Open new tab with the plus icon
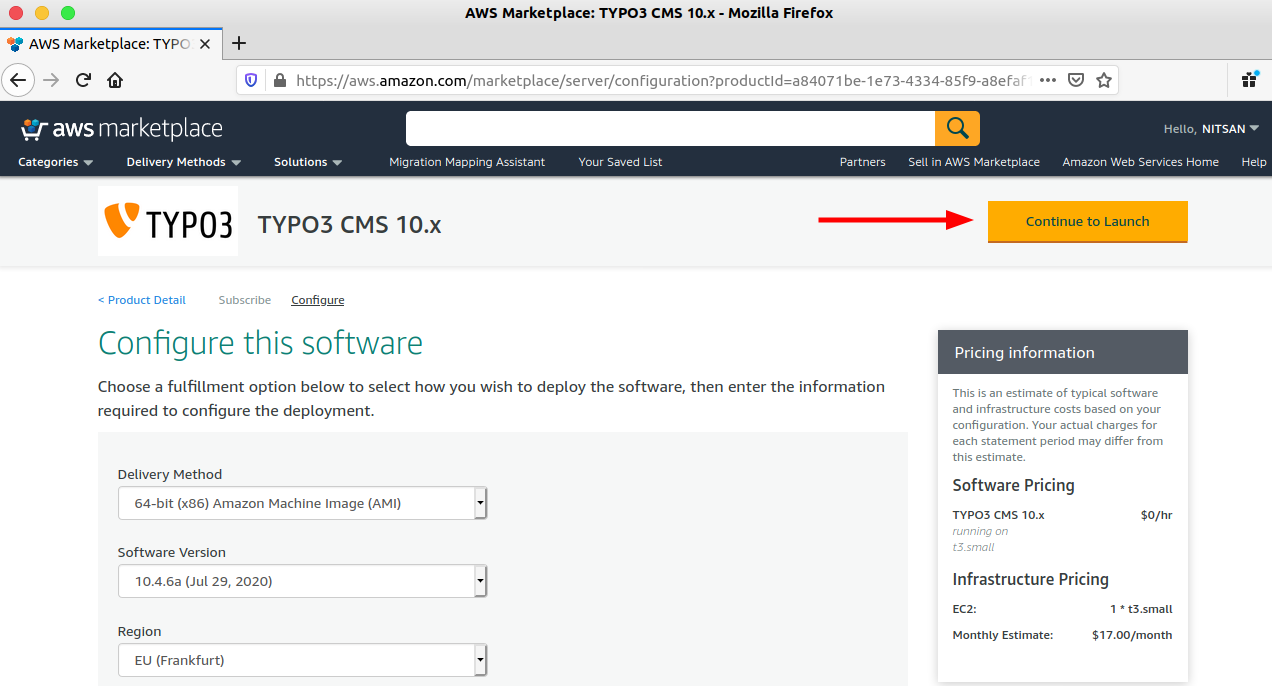 (x=239, y=43)
